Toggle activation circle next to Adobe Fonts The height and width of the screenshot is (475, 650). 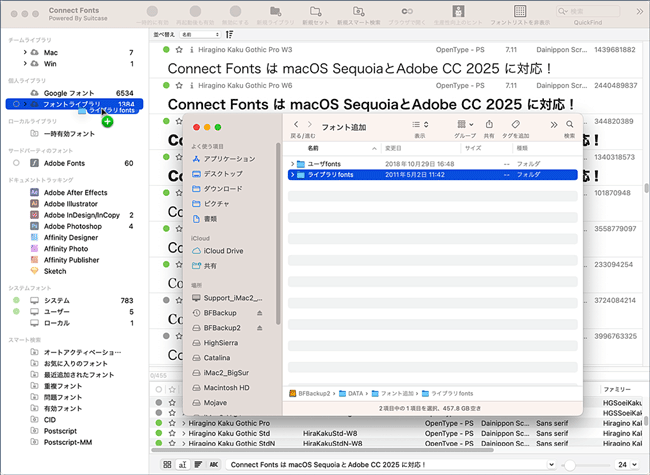tap(16, 163)
